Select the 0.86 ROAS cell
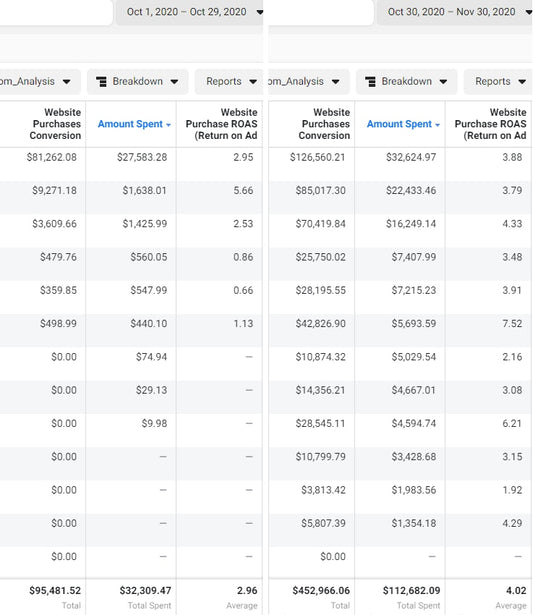Screen dimensions: 533x615 coord(243,257)
